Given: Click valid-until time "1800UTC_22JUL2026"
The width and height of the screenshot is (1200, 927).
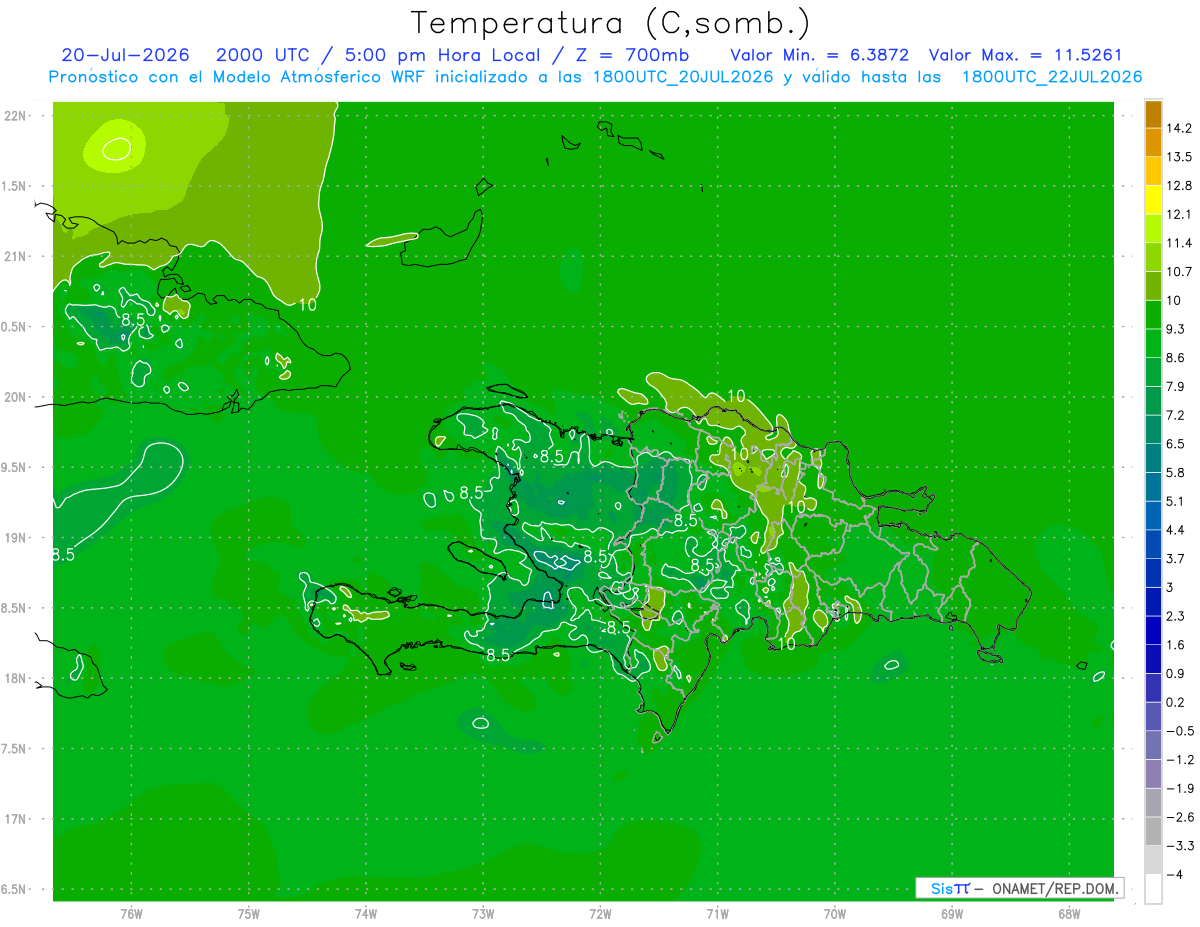Looking at the screenshot, I should [1051, 77].
